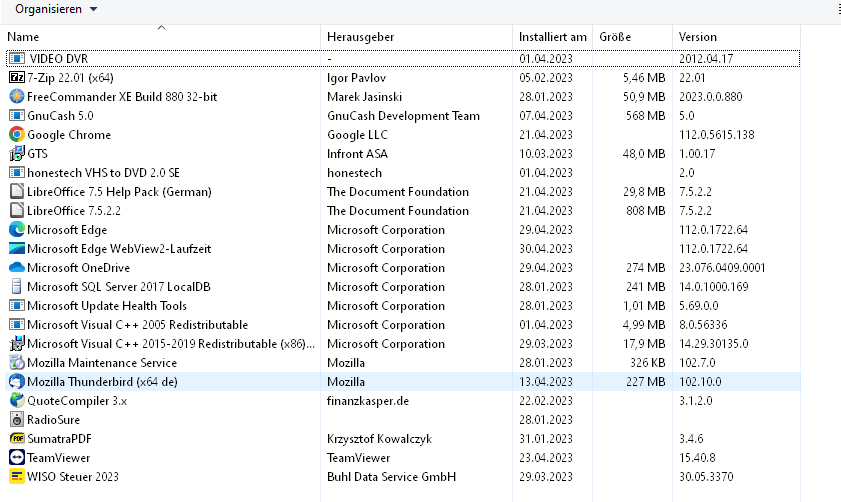The width and height of the screenshot is (841, 502).
Task: Select the VIDEO DVR list entry
Action: click(x=403, y=58)
